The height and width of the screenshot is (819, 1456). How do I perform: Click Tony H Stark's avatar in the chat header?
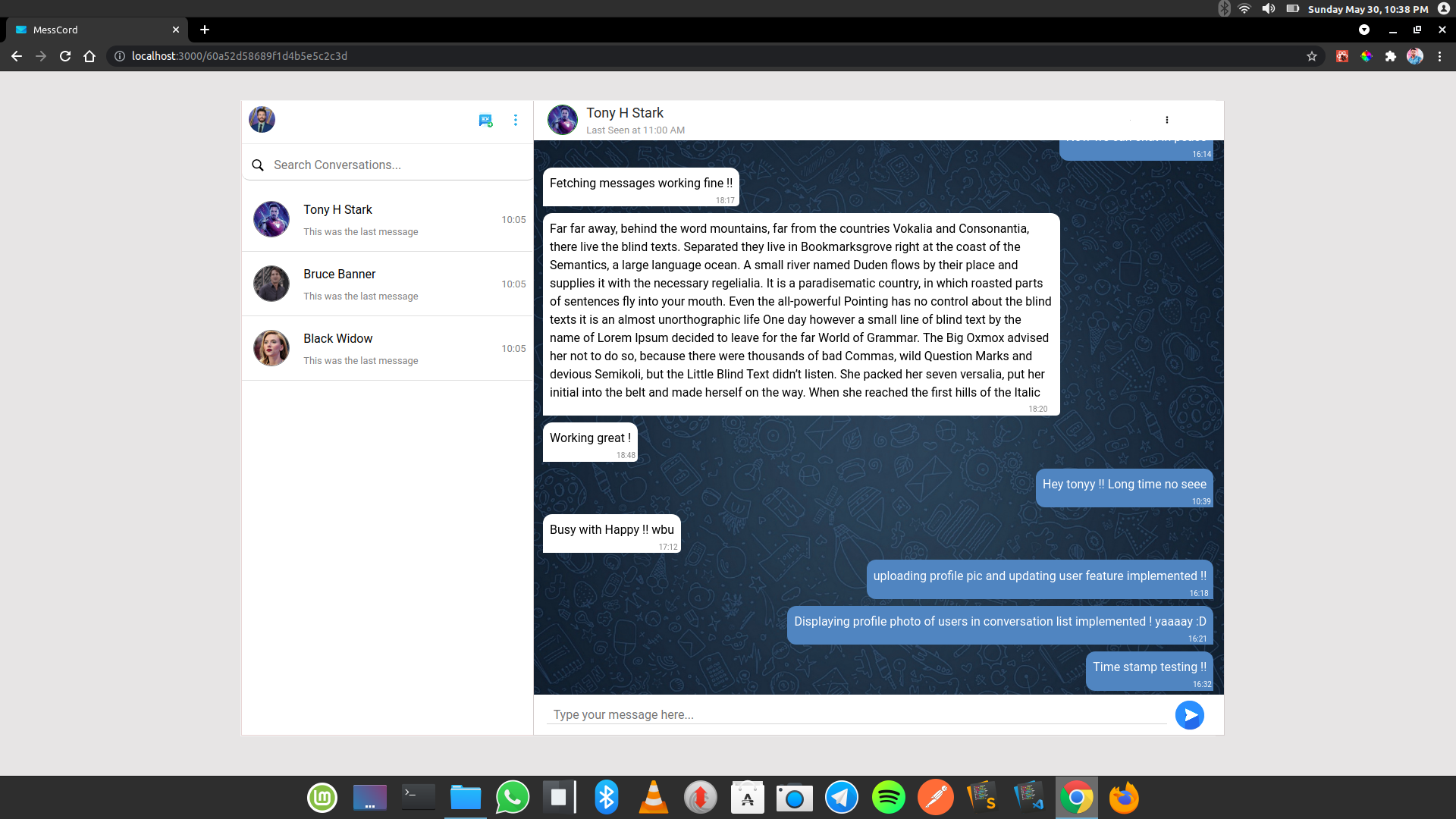coord(562,119)
